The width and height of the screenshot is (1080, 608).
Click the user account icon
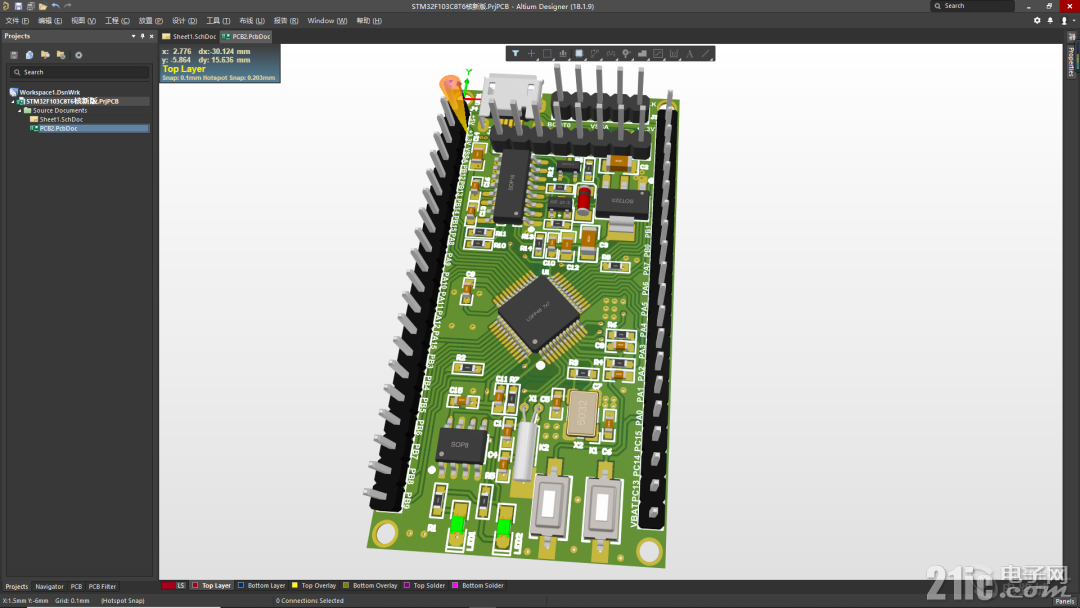pyautogui.click(x=1064, y=21)
